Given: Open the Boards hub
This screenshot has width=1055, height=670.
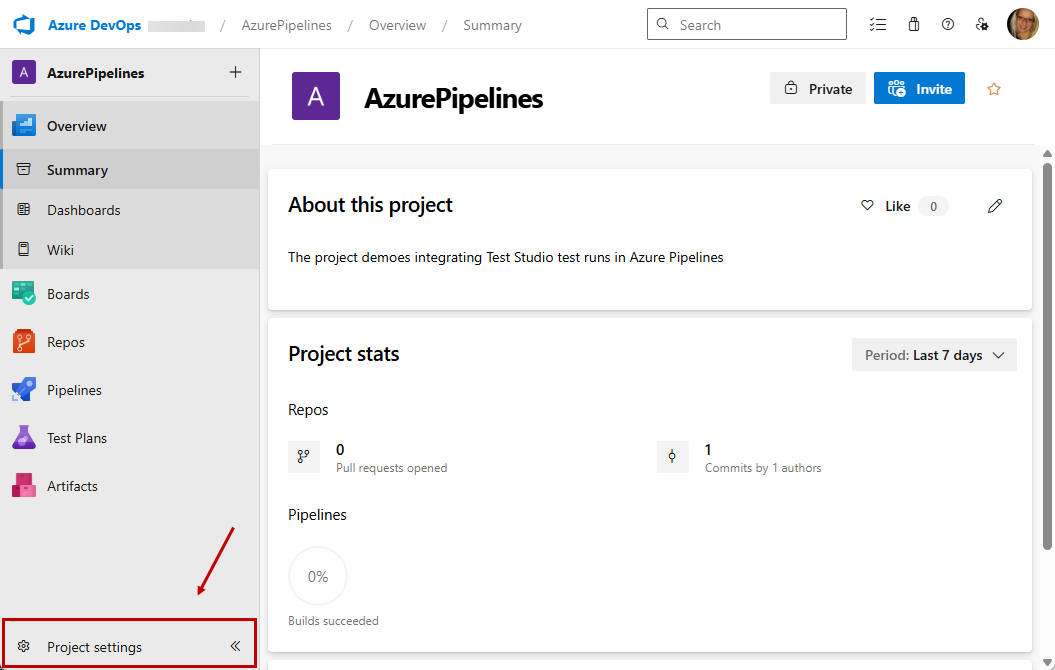Looking at the screenshot, I should coord(131,294).
